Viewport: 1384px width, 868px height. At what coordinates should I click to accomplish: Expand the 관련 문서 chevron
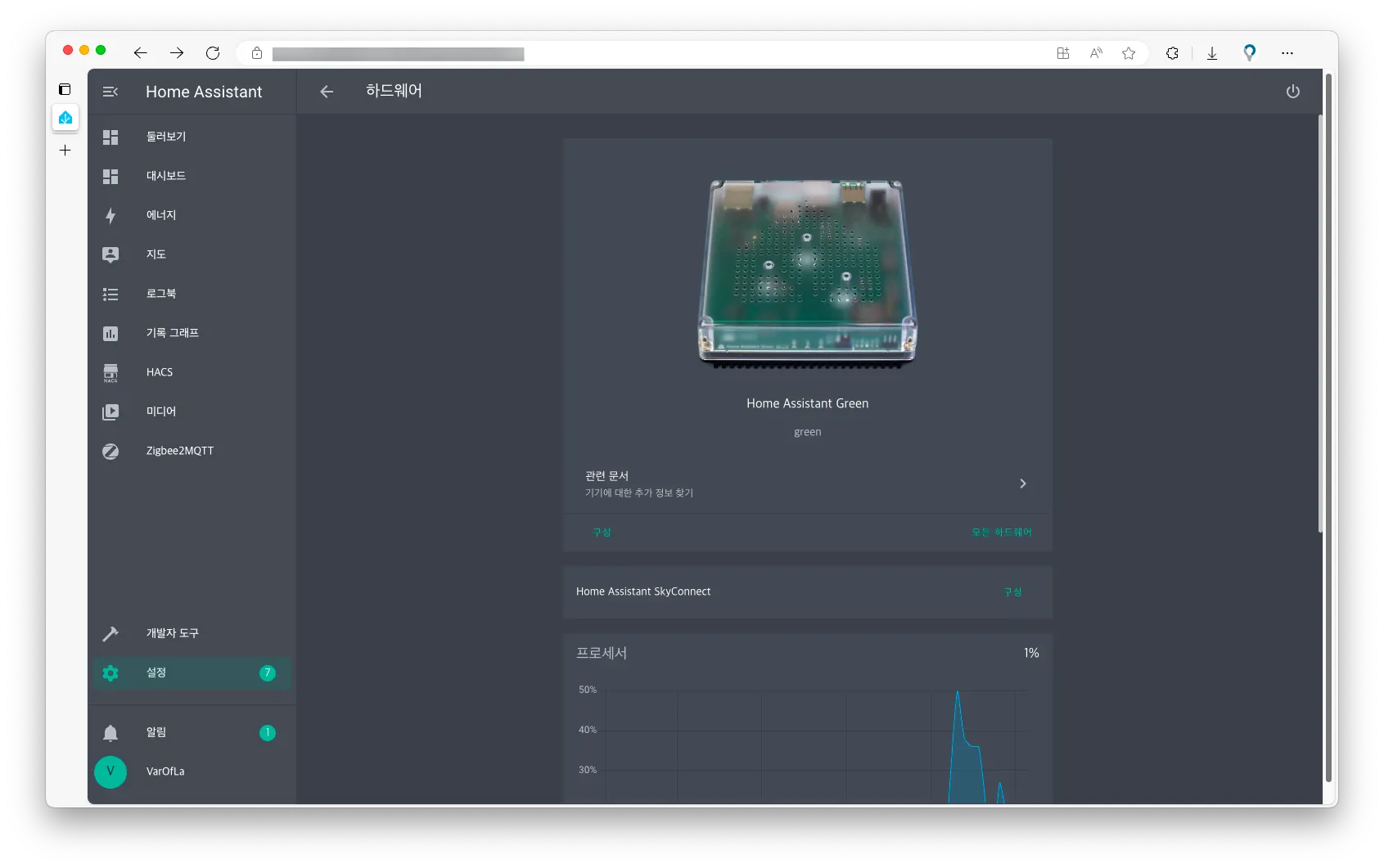[1023, 483]
